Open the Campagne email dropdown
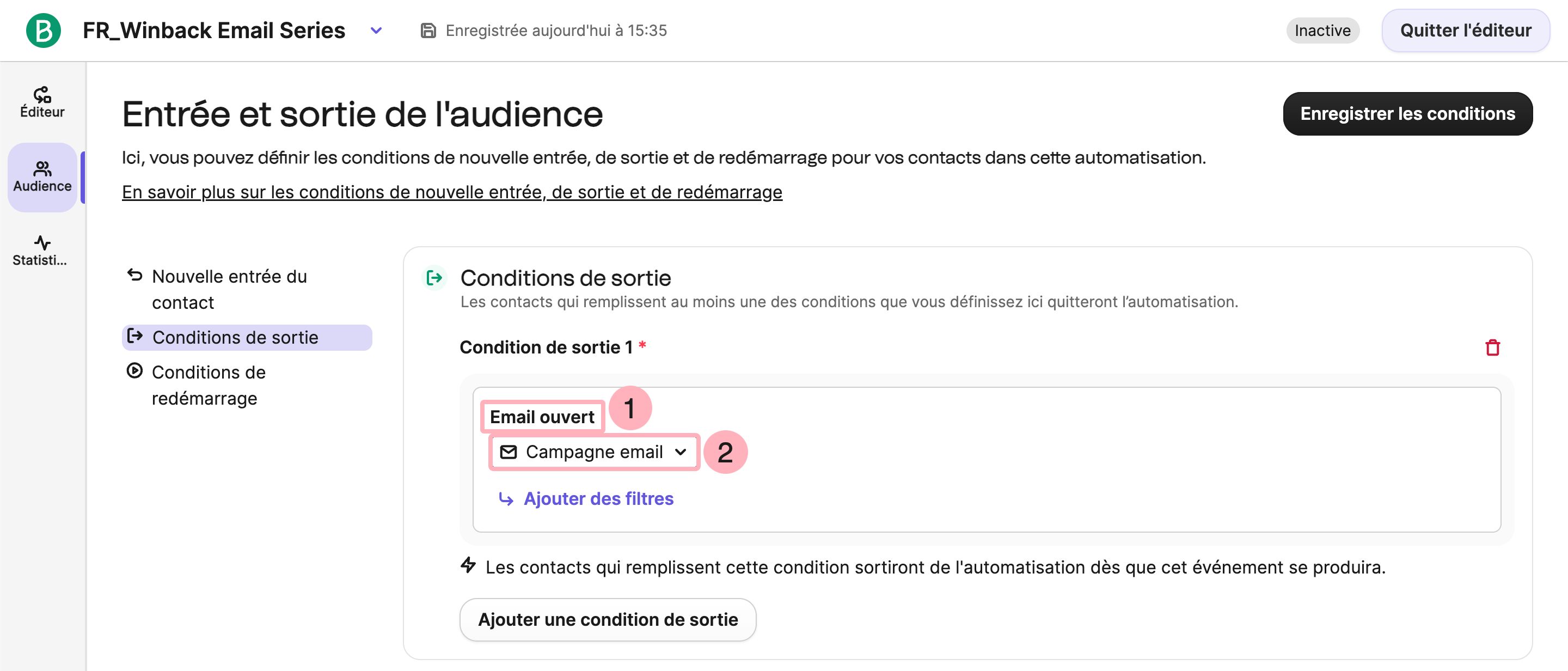The height and width of the screenshot is (671, 1568). point(594,452)
